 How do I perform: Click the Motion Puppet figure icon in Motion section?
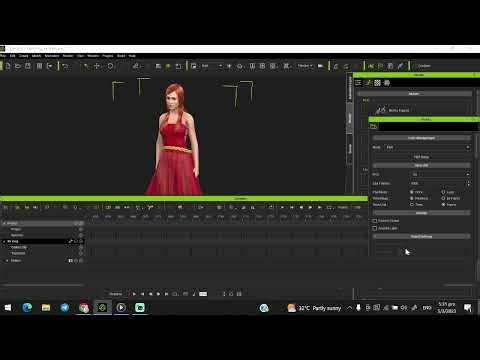(x=381, y=109)
